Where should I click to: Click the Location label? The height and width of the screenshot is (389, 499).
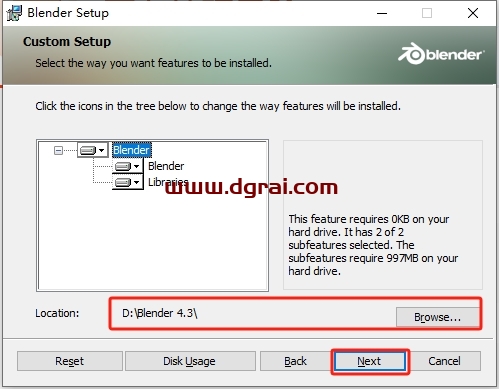(57, 313)
